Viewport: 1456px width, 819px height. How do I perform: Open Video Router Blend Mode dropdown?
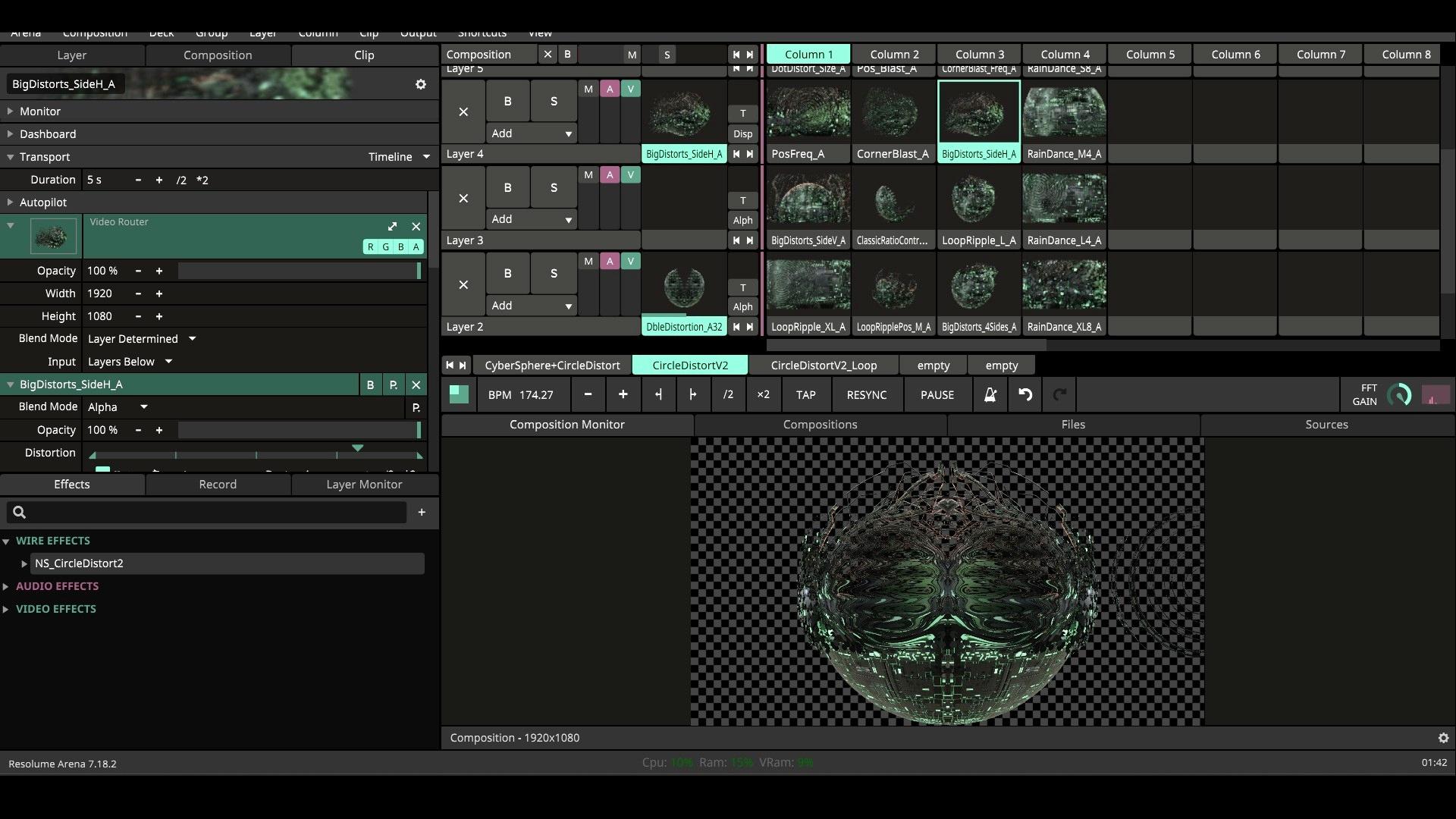coord(142,339)
